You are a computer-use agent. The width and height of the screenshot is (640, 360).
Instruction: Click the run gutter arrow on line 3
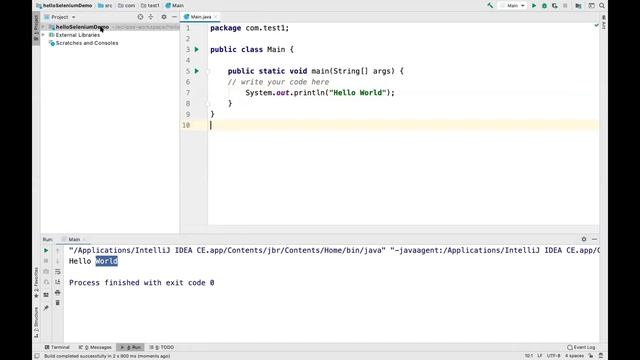click(197, 49)
